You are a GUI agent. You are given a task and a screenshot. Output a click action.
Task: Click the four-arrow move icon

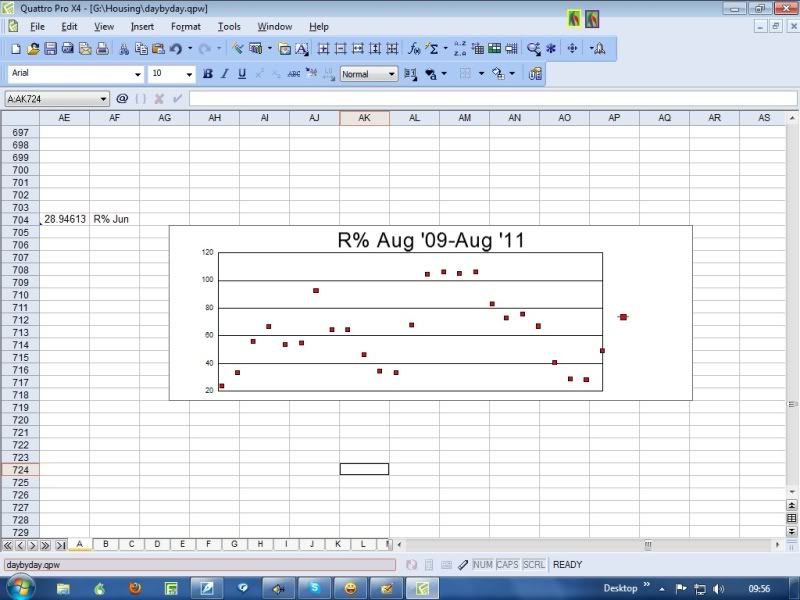[572, 48]
